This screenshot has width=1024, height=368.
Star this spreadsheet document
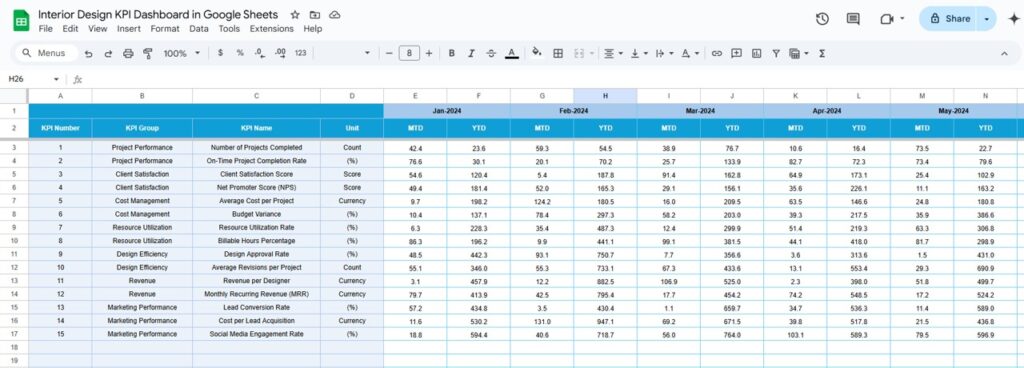pyautogui.click(x=295, y=14)
